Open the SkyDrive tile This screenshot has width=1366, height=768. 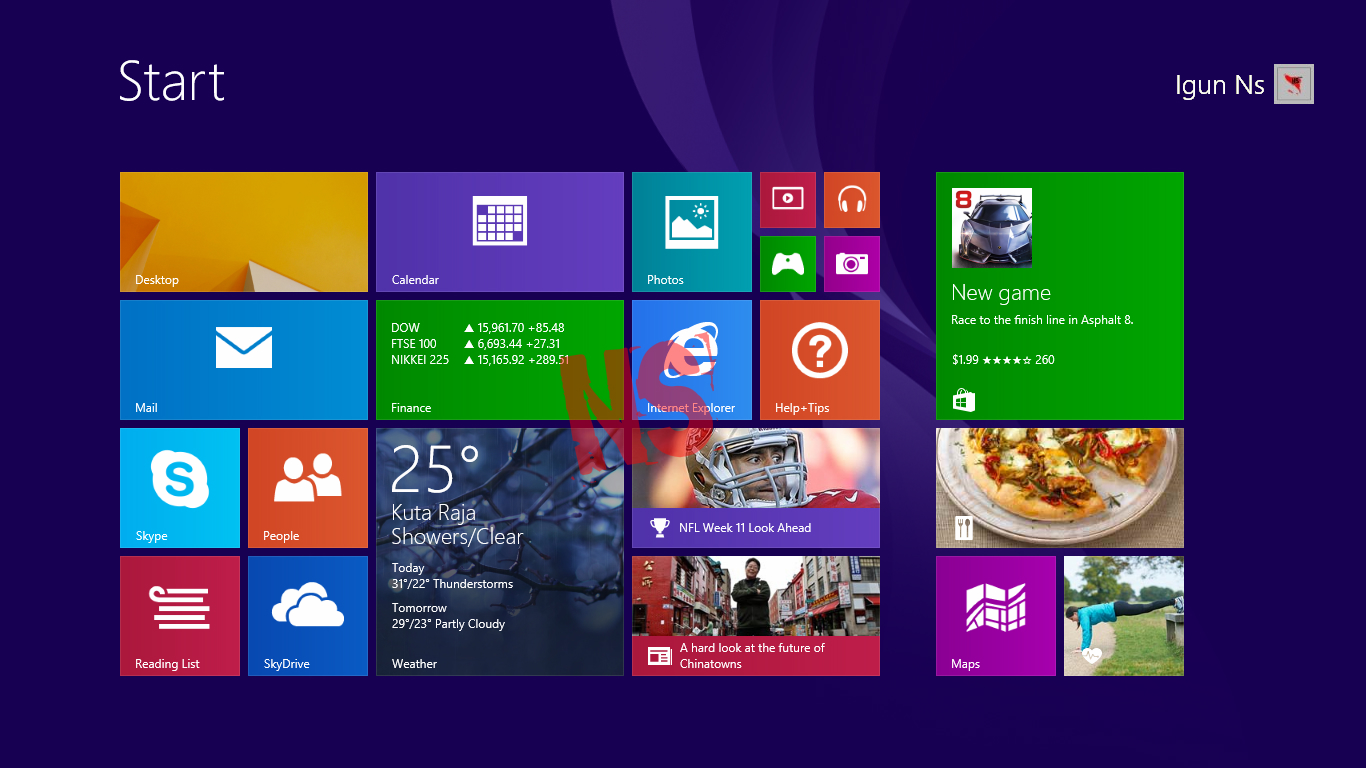point(308,616)
